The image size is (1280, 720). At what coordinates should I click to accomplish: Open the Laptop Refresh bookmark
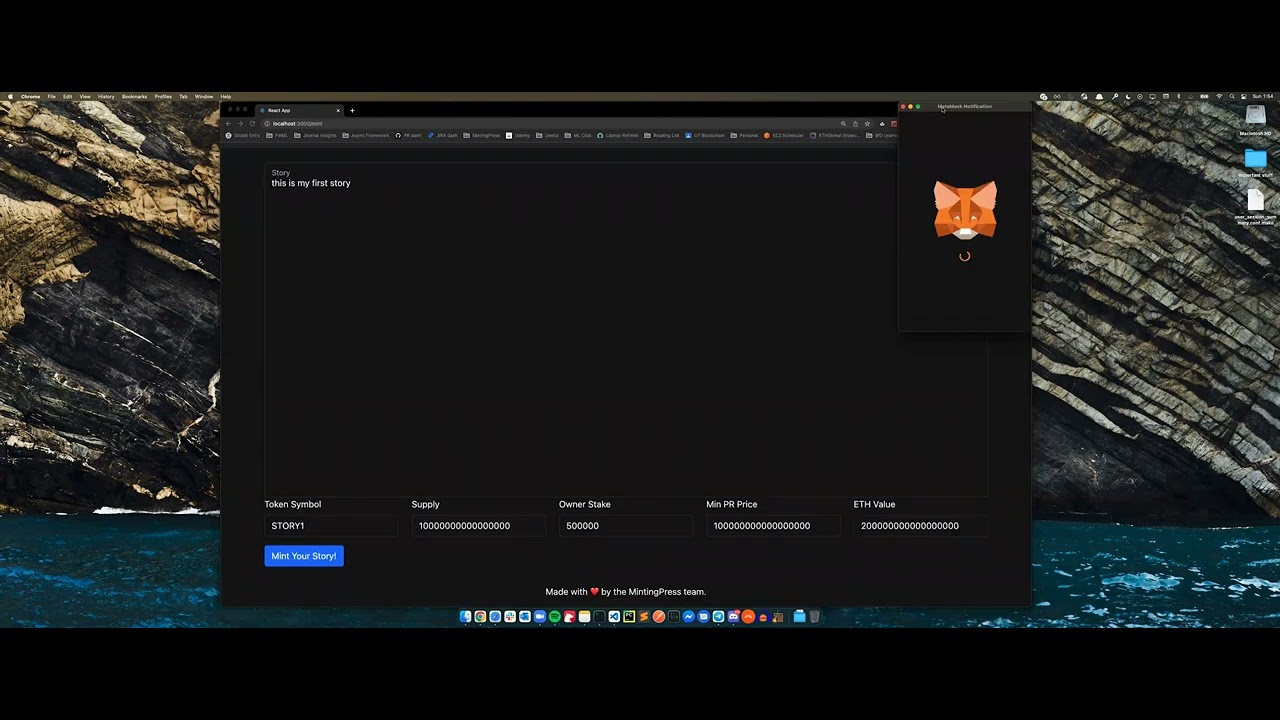click(x=618, y=135)
